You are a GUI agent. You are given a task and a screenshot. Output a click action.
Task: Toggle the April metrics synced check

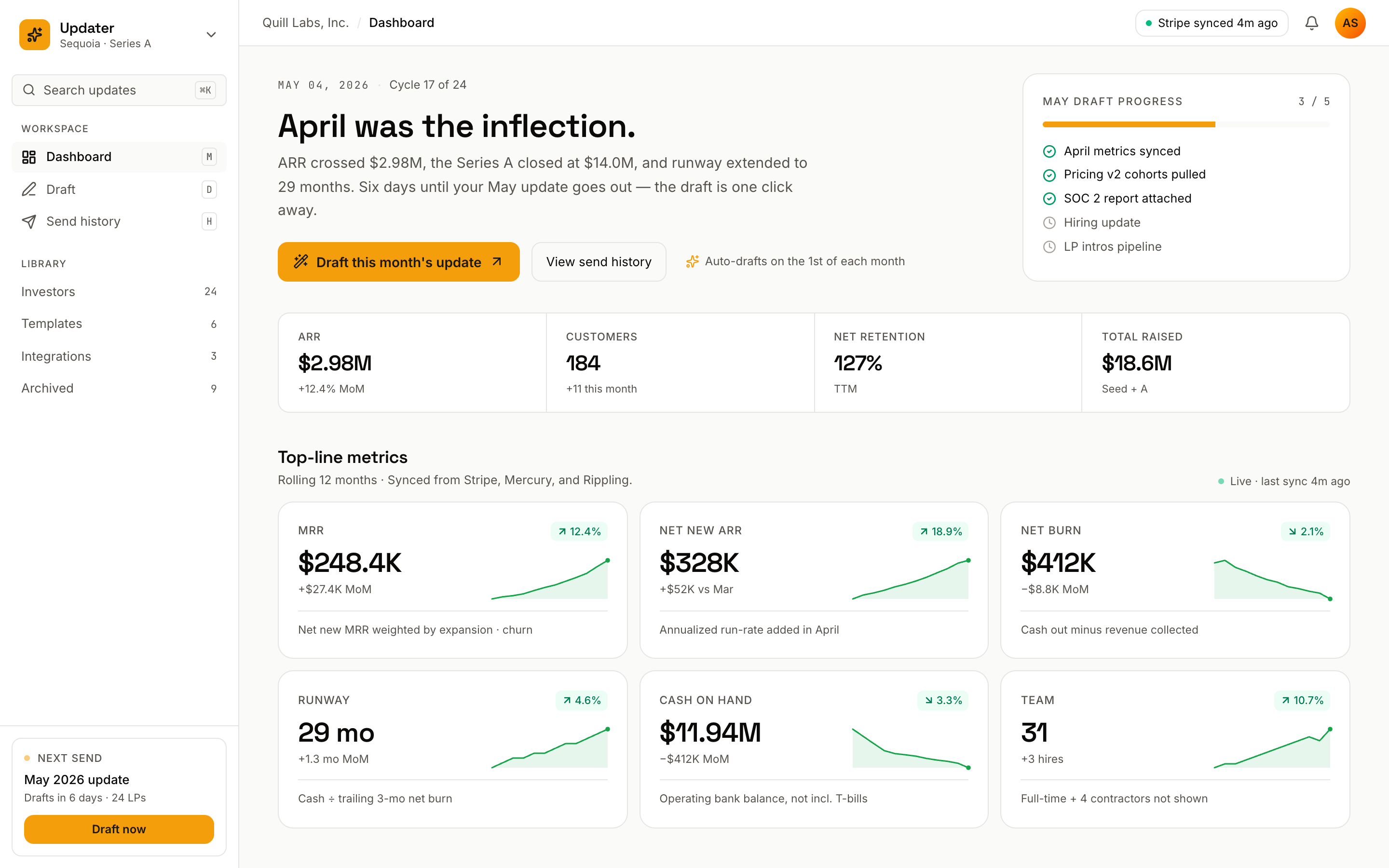click(1049, 151)
